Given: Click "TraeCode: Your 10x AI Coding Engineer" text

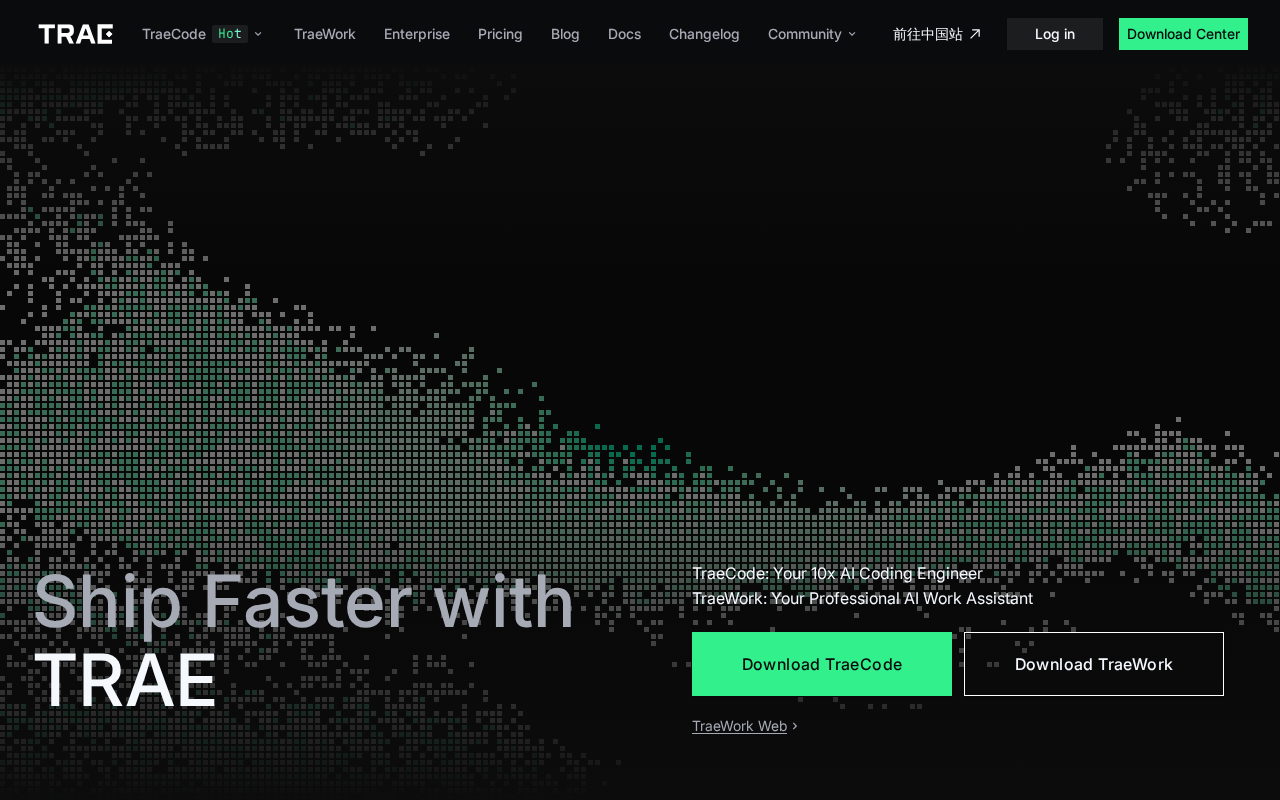Looking at the screenshot, I should (837, 573).
